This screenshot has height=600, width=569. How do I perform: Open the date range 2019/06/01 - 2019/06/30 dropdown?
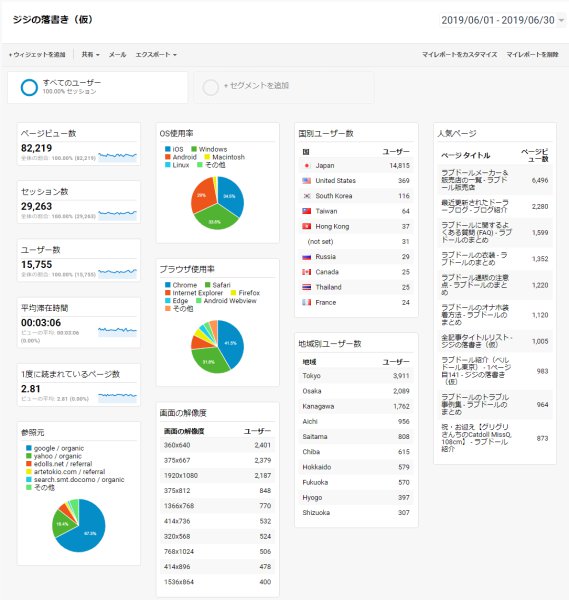pos(502,20)
